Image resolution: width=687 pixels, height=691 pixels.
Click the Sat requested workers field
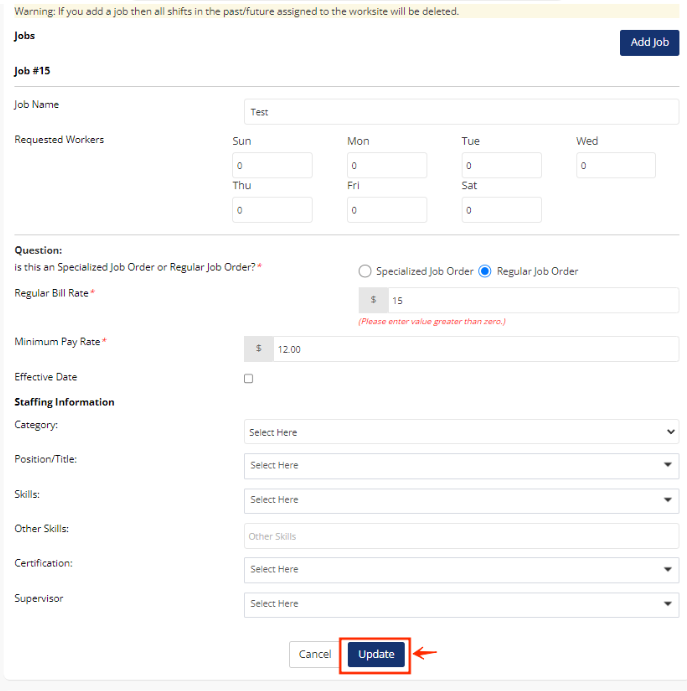(501, 210)
